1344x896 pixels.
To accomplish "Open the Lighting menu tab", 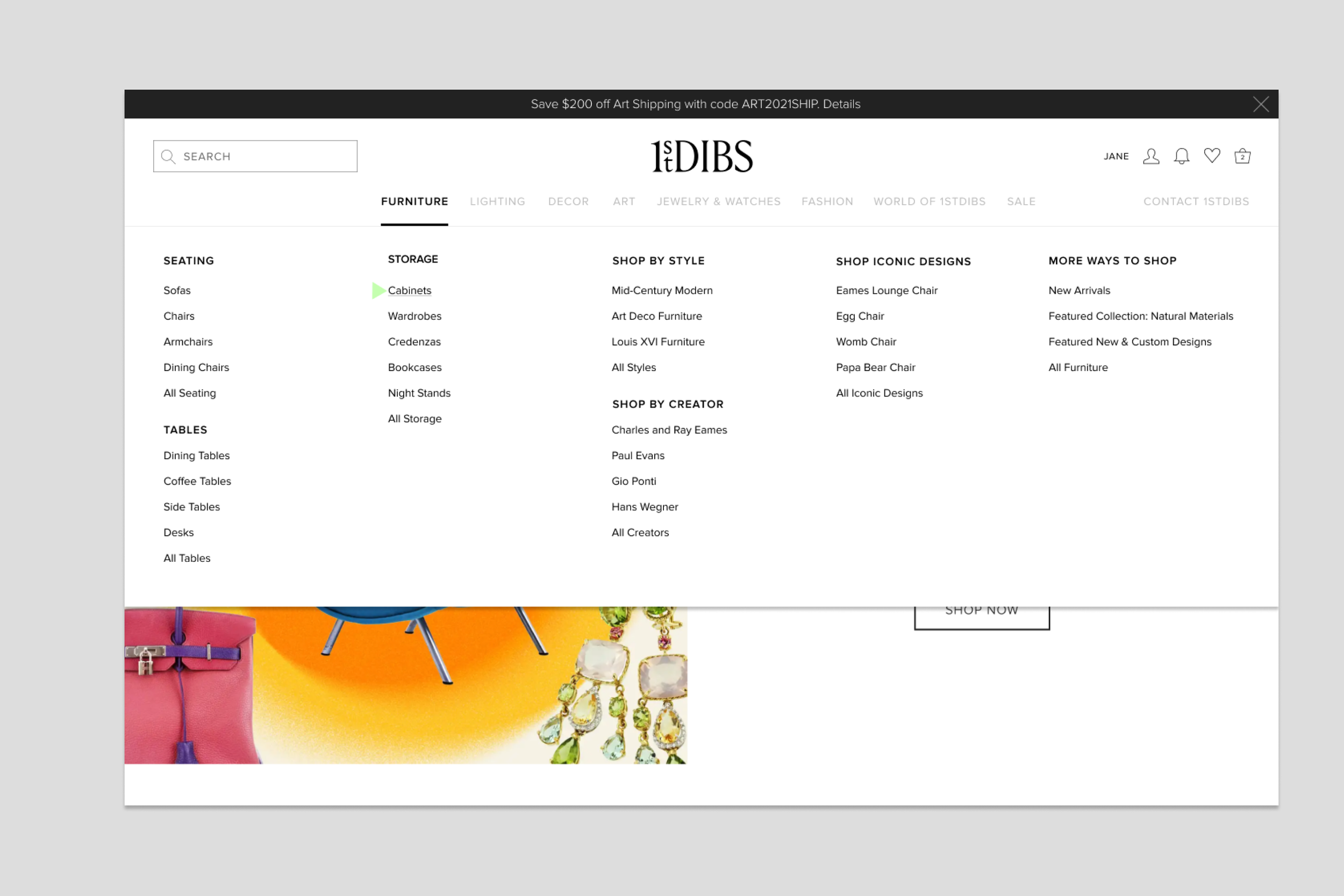I will [497, 202].
